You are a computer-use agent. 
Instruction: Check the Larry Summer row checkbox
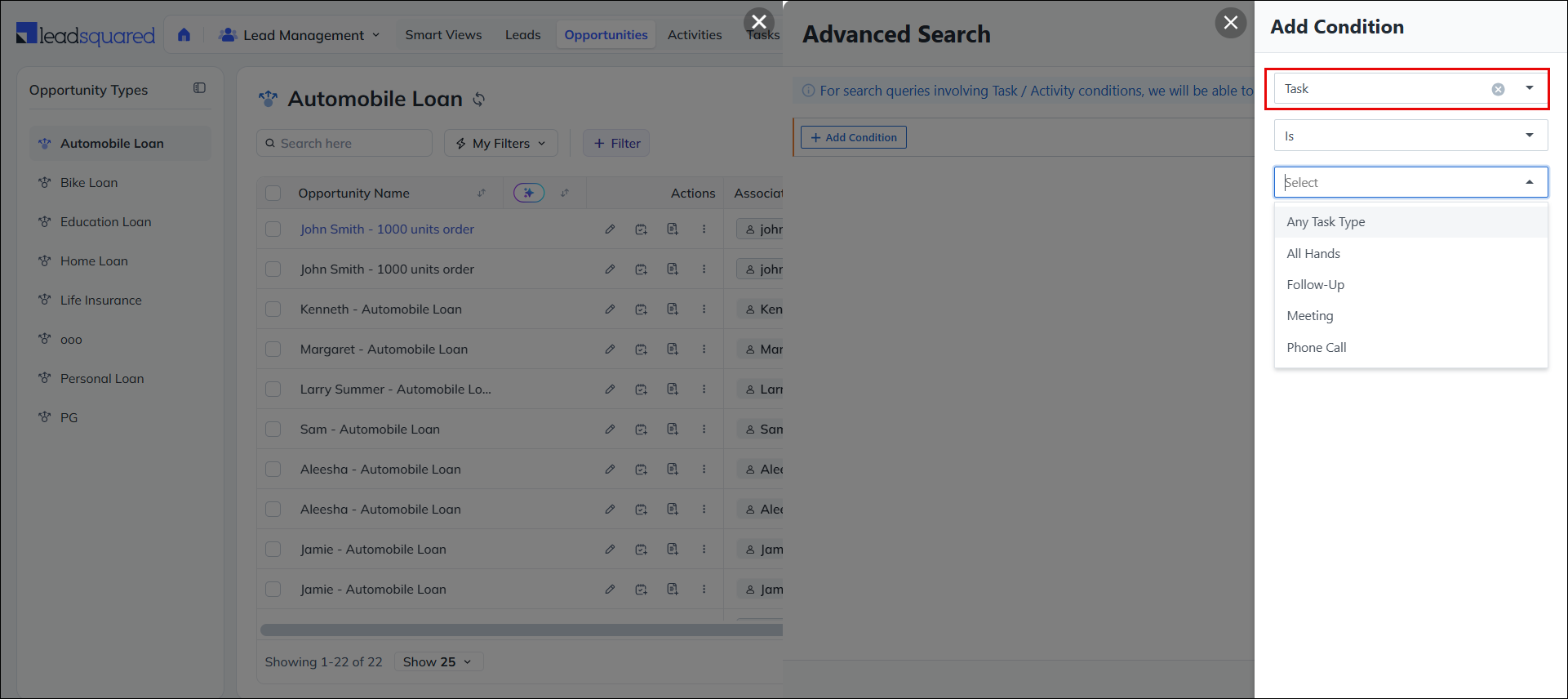coord(273,390)
